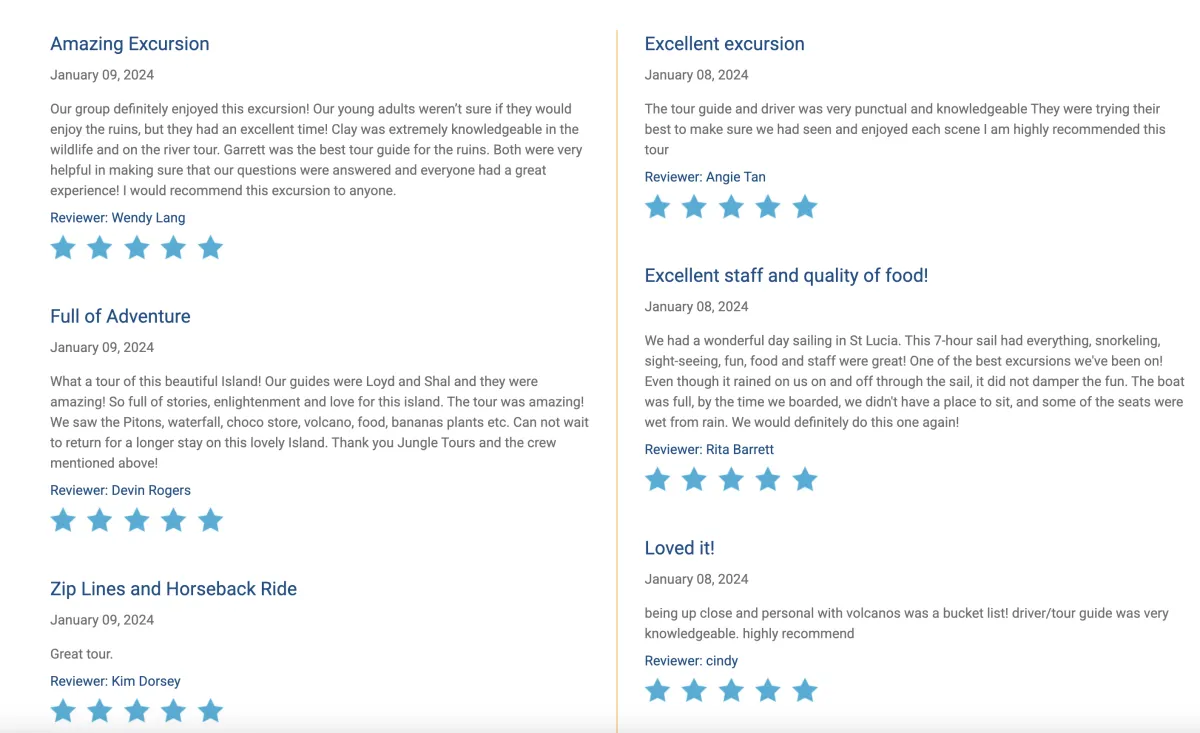Screen dimensions: 1200x733
Task: Click Reviewer: Angie Tan name
Action: pos(705,177)
